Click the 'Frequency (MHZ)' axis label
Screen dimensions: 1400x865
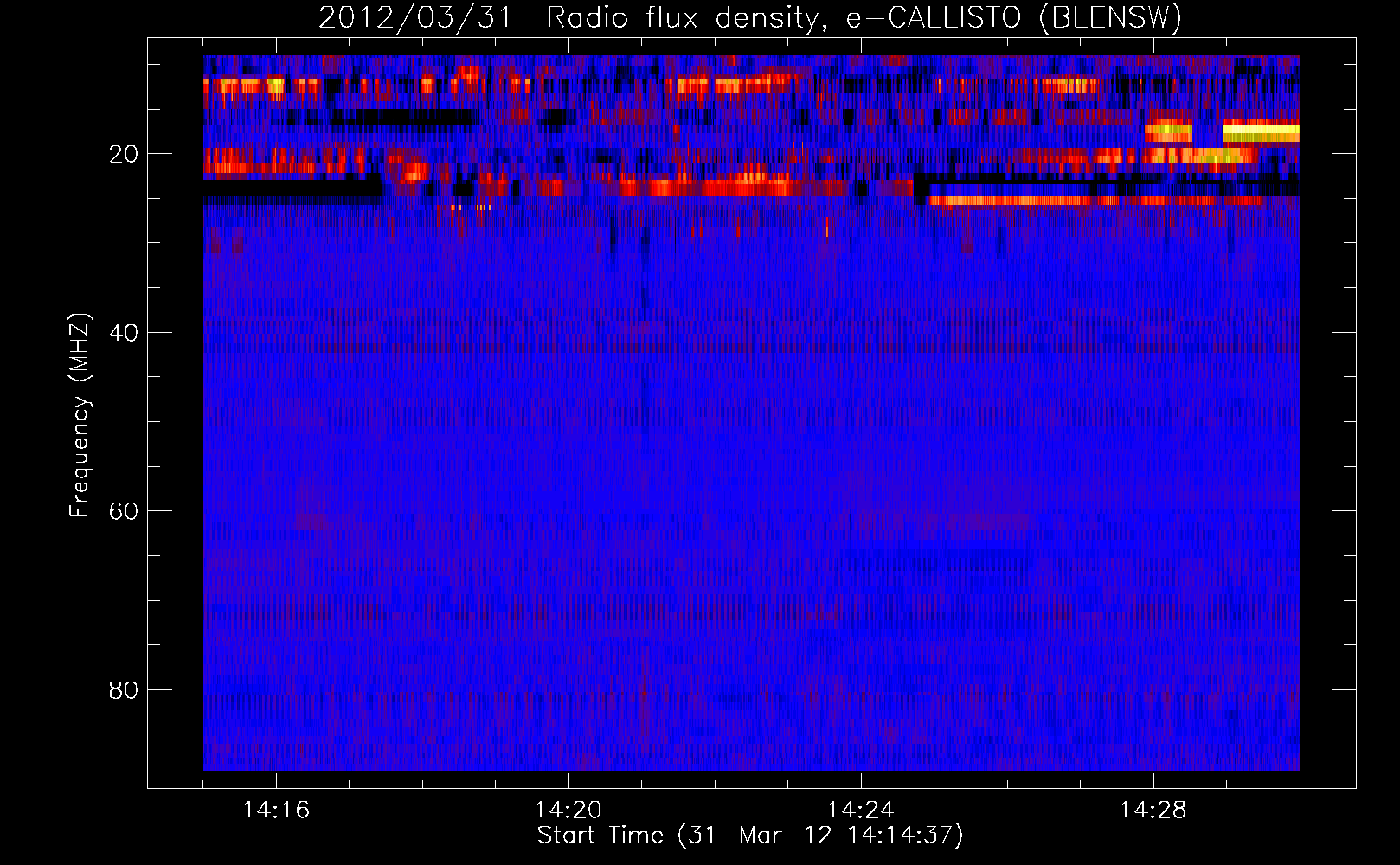click(79, 415)
